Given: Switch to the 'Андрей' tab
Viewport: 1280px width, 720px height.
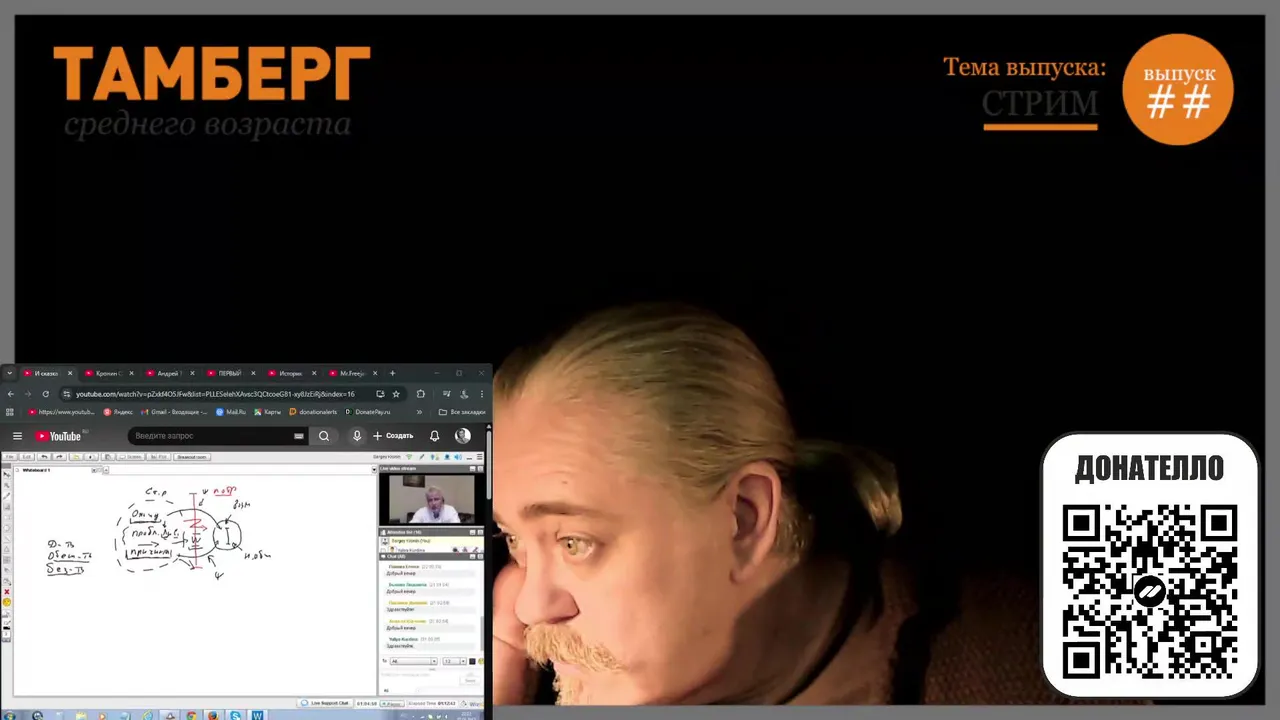Looking at the screenshot, I should coord(169,373).
